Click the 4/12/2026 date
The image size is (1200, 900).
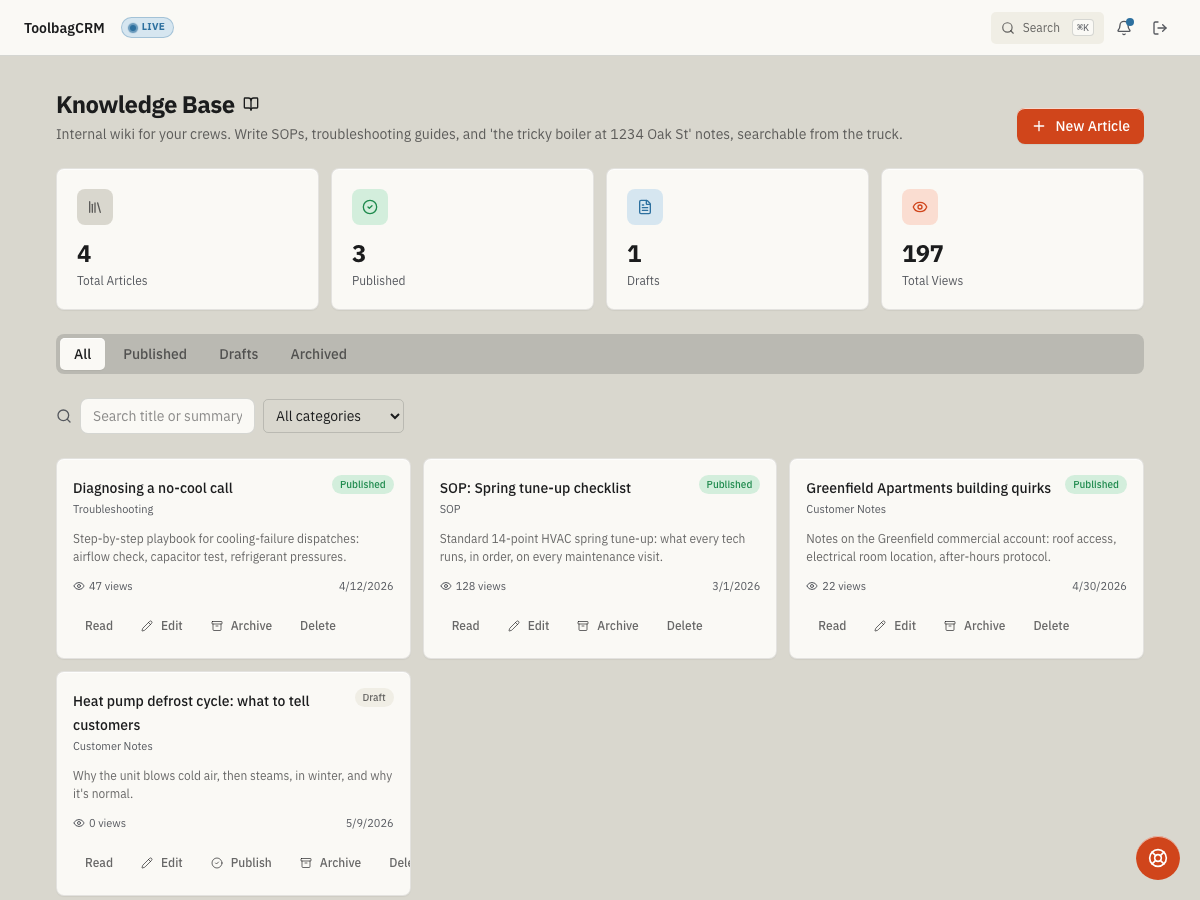click(366, 586)
